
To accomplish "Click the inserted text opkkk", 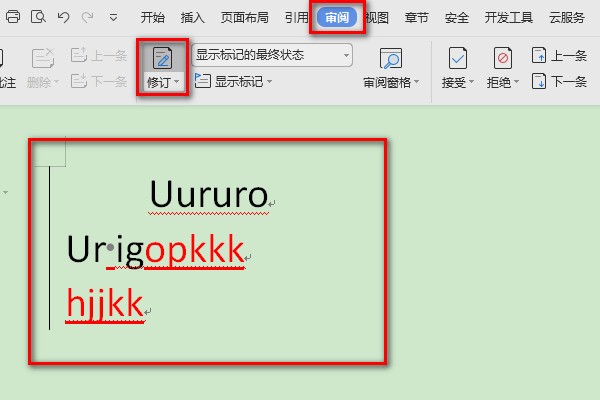I will click(x=194, y=250).
